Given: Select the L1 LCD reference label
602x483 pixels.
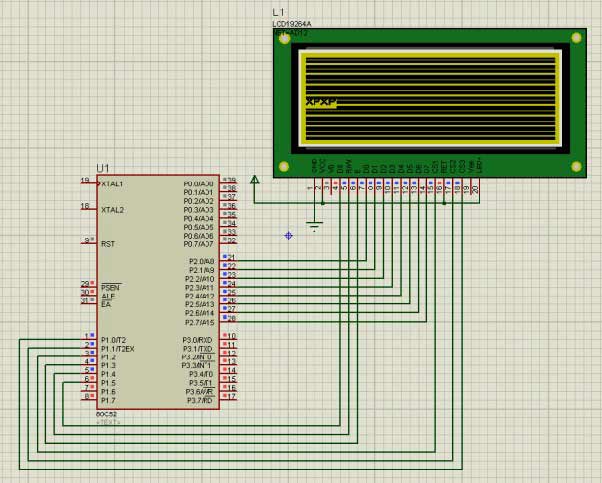Looking at the screenshot, I should click(278, 12).
